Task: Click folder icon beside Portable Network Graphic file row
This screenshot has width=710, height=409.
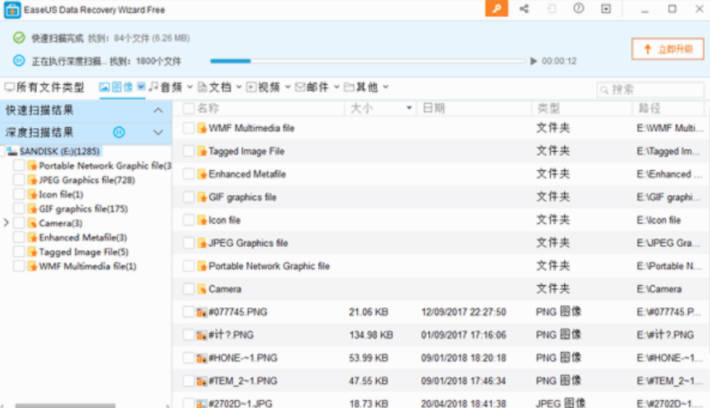Action: tap(202, 266)
